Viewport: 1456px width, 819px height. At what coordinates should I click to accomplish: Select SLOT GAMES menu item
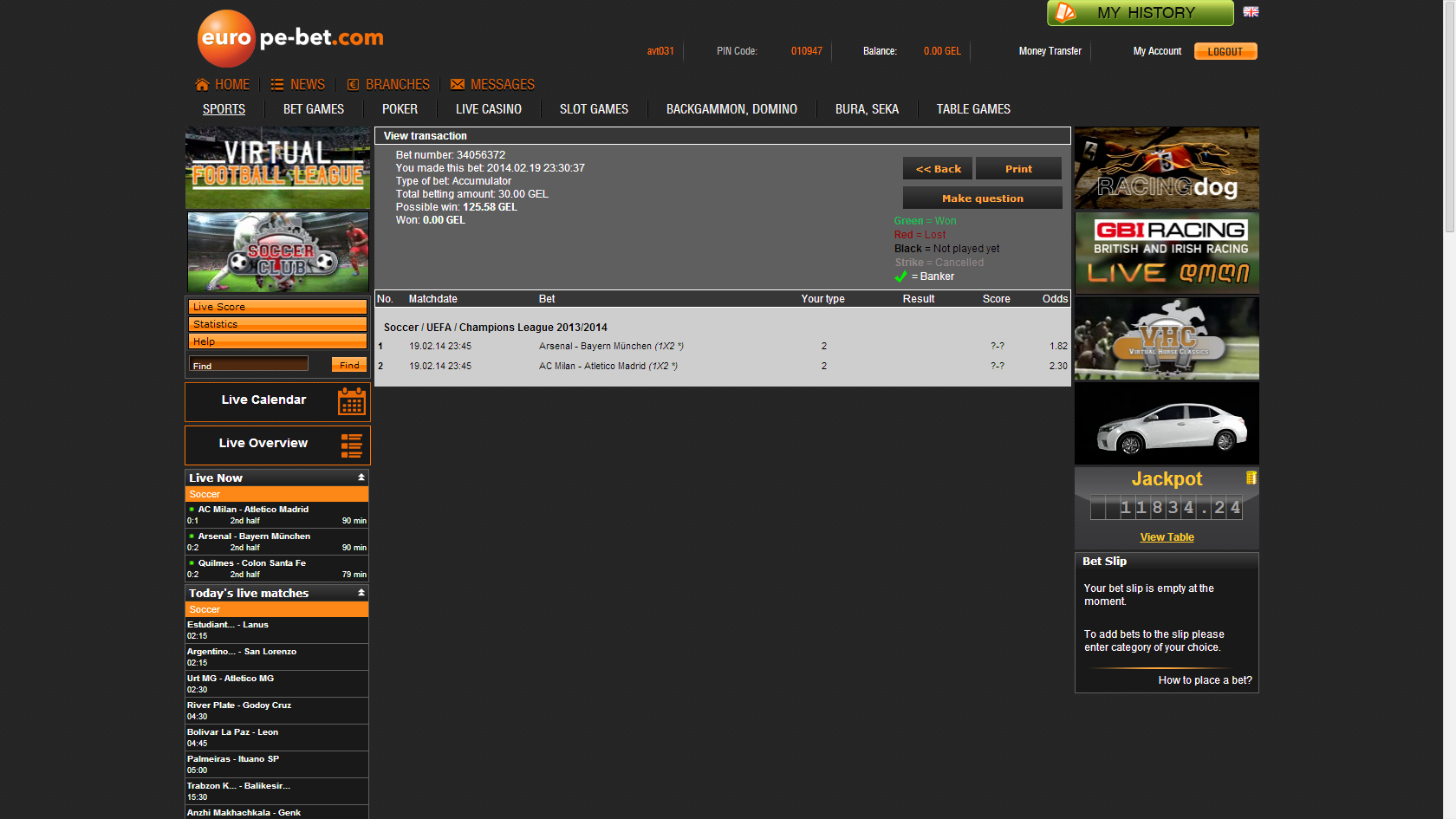click(x=594, y=109)
